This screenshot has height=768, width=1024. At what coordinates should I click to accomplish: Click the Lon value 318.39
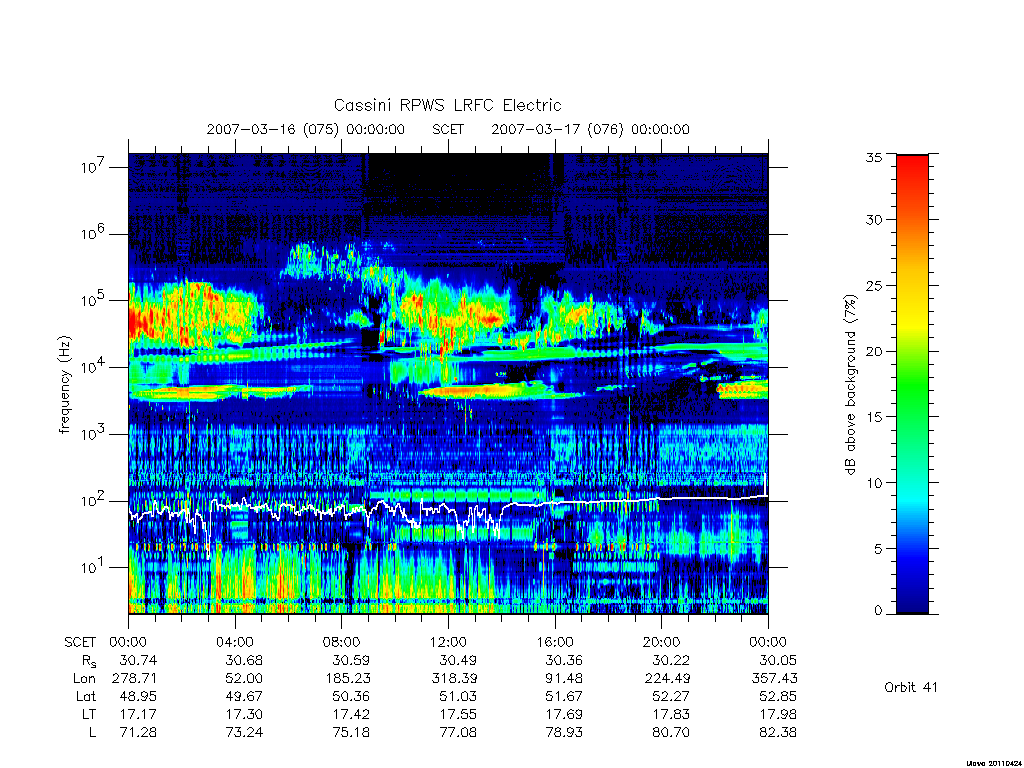(x=455, y=679)
